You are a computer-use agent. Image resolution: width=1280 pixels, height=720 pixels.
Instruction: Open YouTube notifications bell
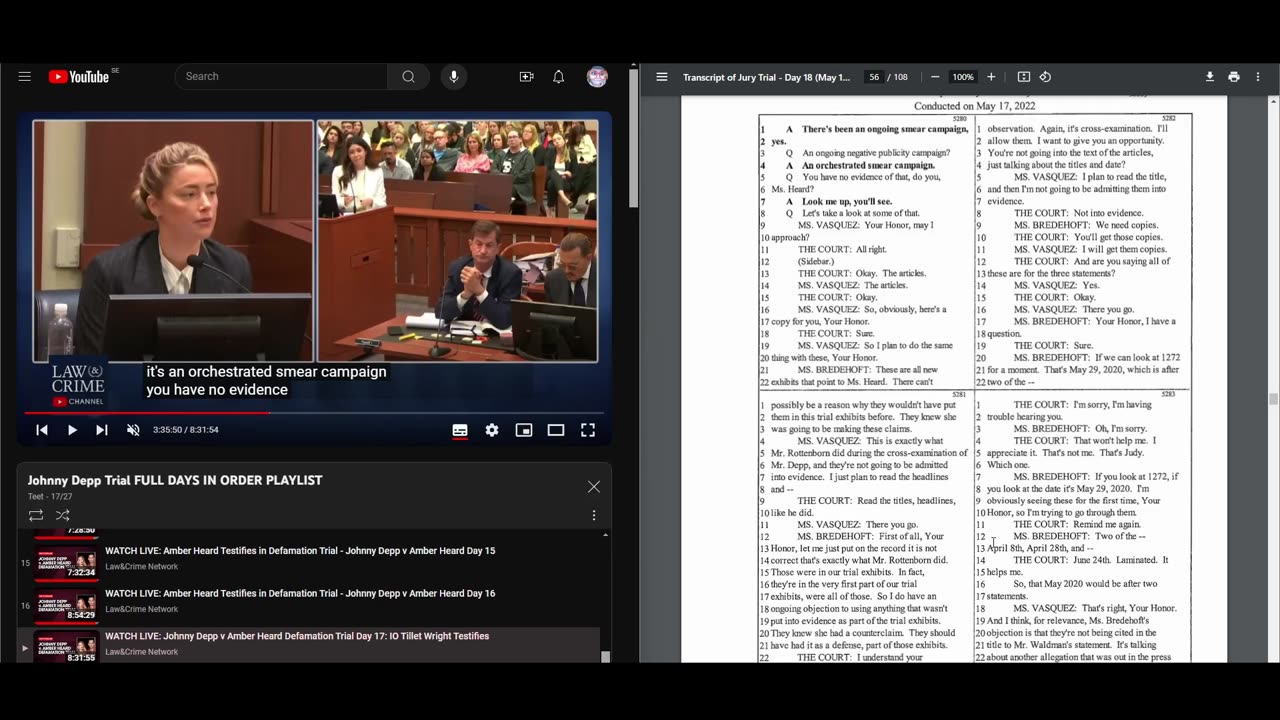point(559,77)
